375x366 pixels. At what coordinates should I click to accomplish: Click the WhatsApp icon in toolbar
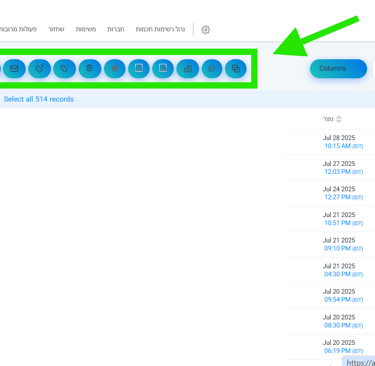pos(212,69)
